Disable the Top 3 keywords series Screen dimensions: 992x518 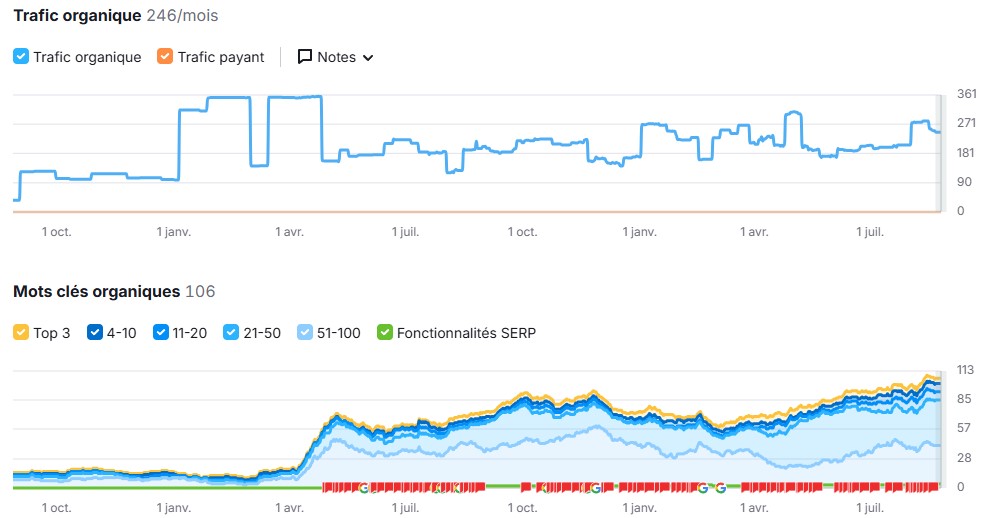point(21,333)
